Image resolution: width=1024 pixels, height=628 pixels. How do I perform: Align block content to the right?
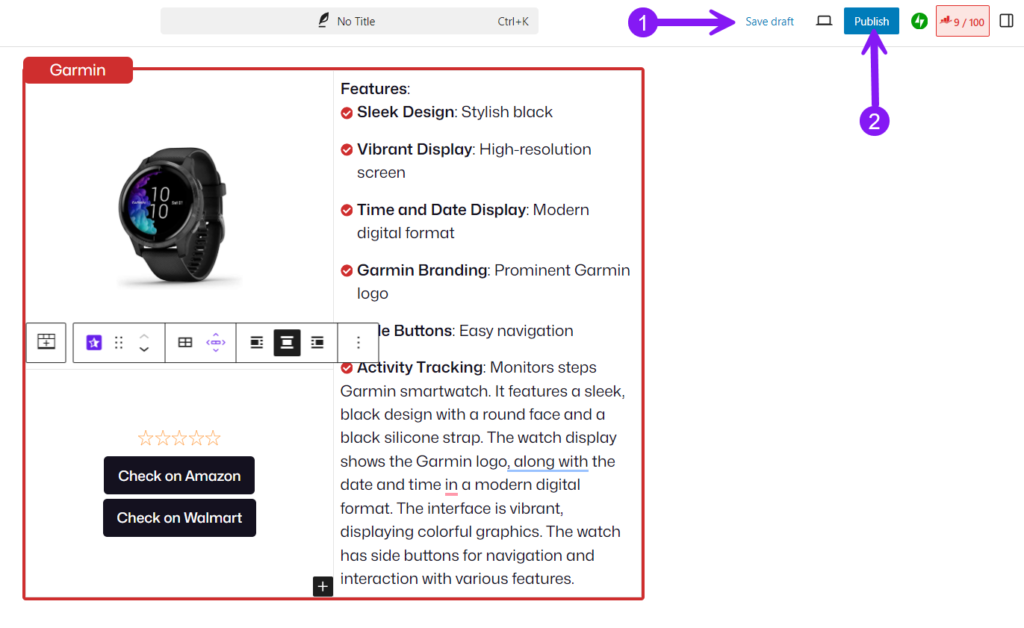point(317,343)
